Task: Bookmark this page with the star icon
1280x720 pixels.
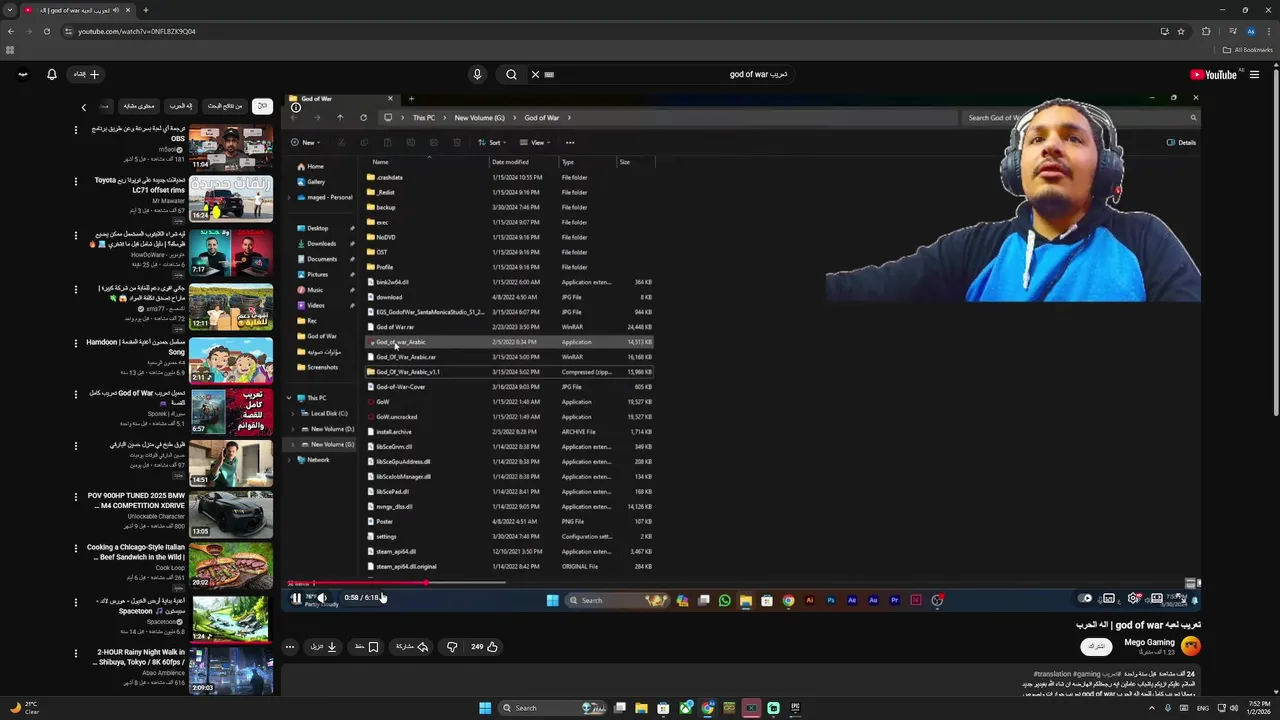Action: pyautogui.click(x=1181, y=31)
